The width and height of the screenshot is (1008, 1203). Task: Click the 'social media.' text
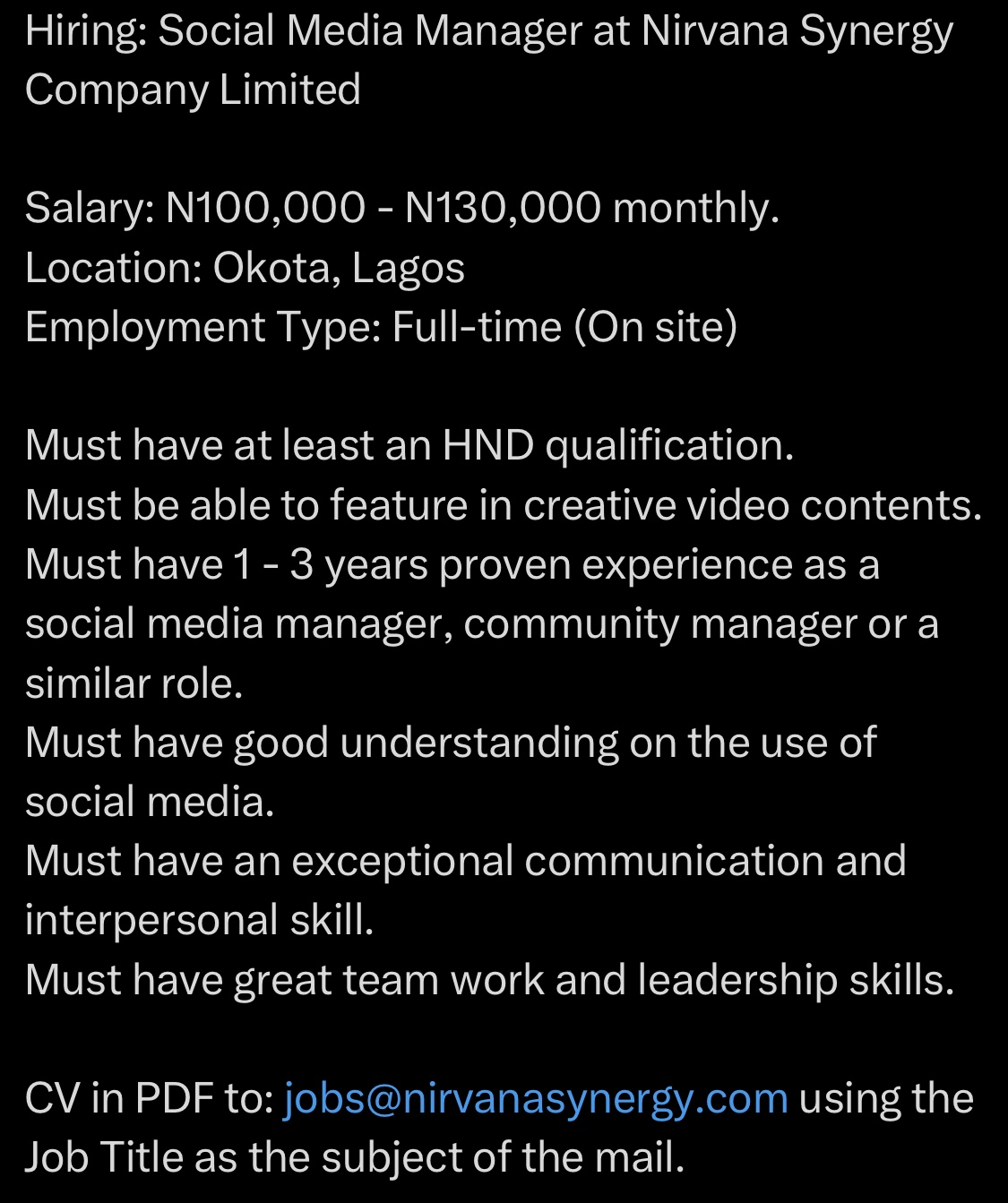150,802
